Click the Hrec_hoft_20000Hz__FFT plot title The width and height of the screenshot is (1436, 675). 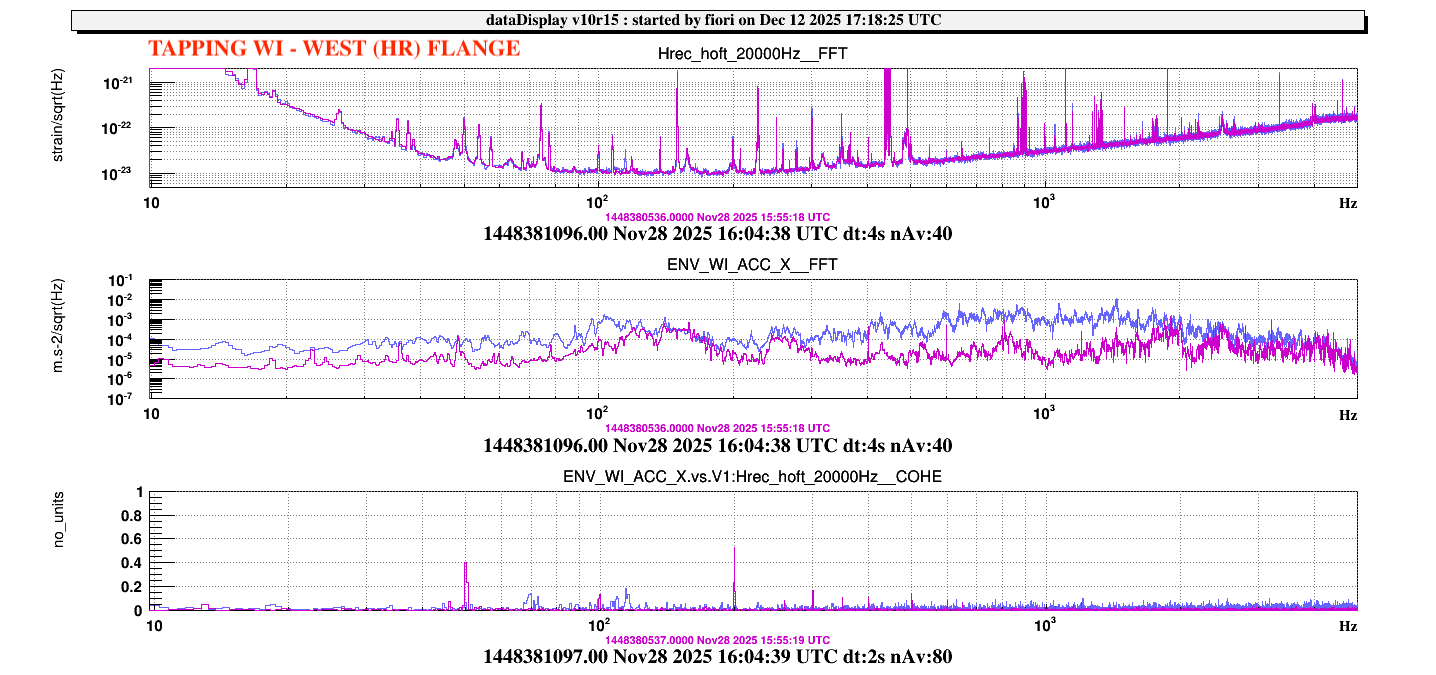[x=752, y=54]
